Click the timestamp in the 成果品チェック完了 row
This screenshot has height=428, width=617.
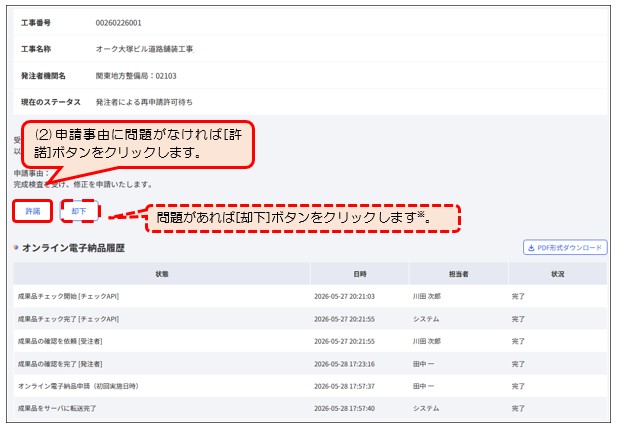pos(344,319)
